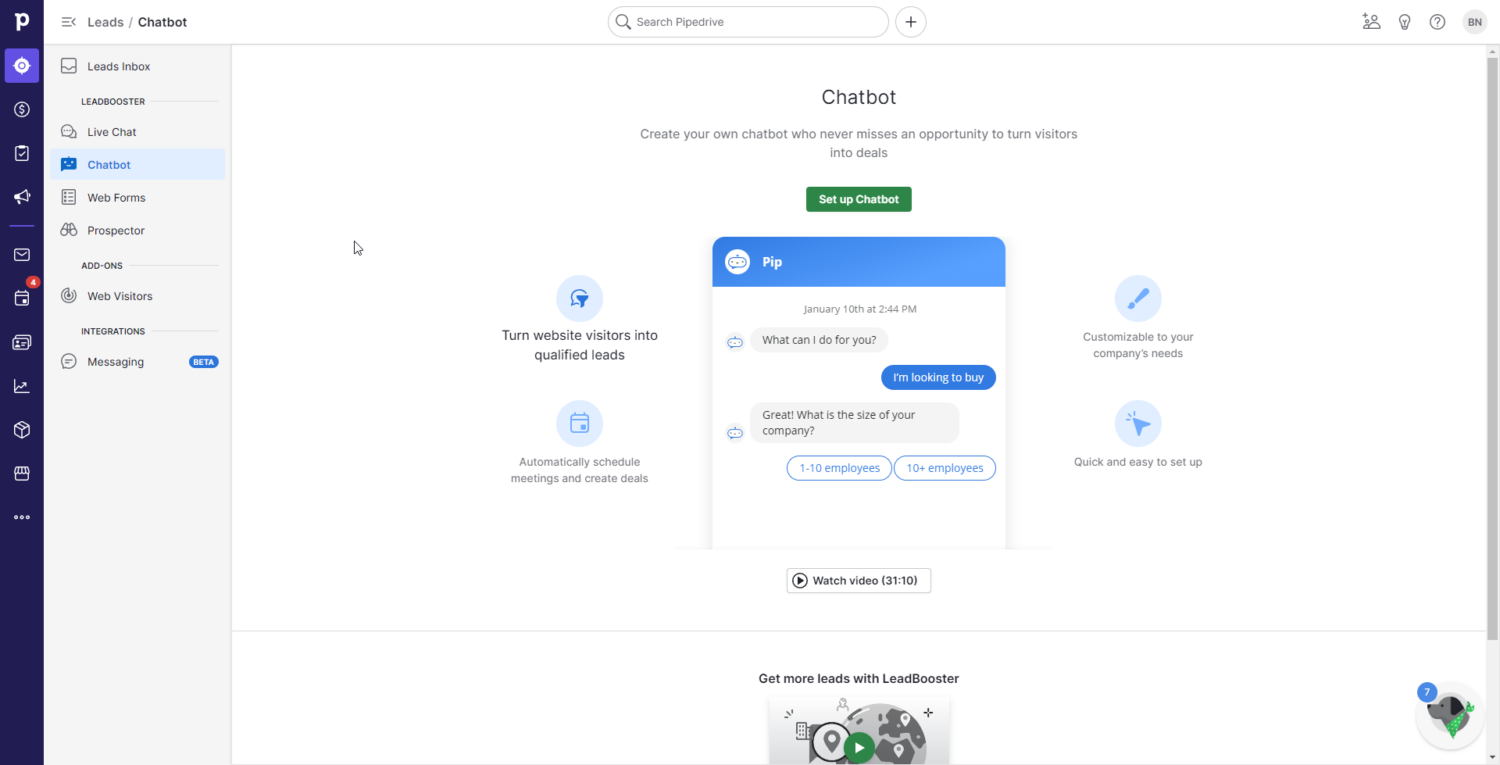This screenshot has height=765, width=1500.
Task: Click Watch video (31:10) button
Action: [858, 580]
